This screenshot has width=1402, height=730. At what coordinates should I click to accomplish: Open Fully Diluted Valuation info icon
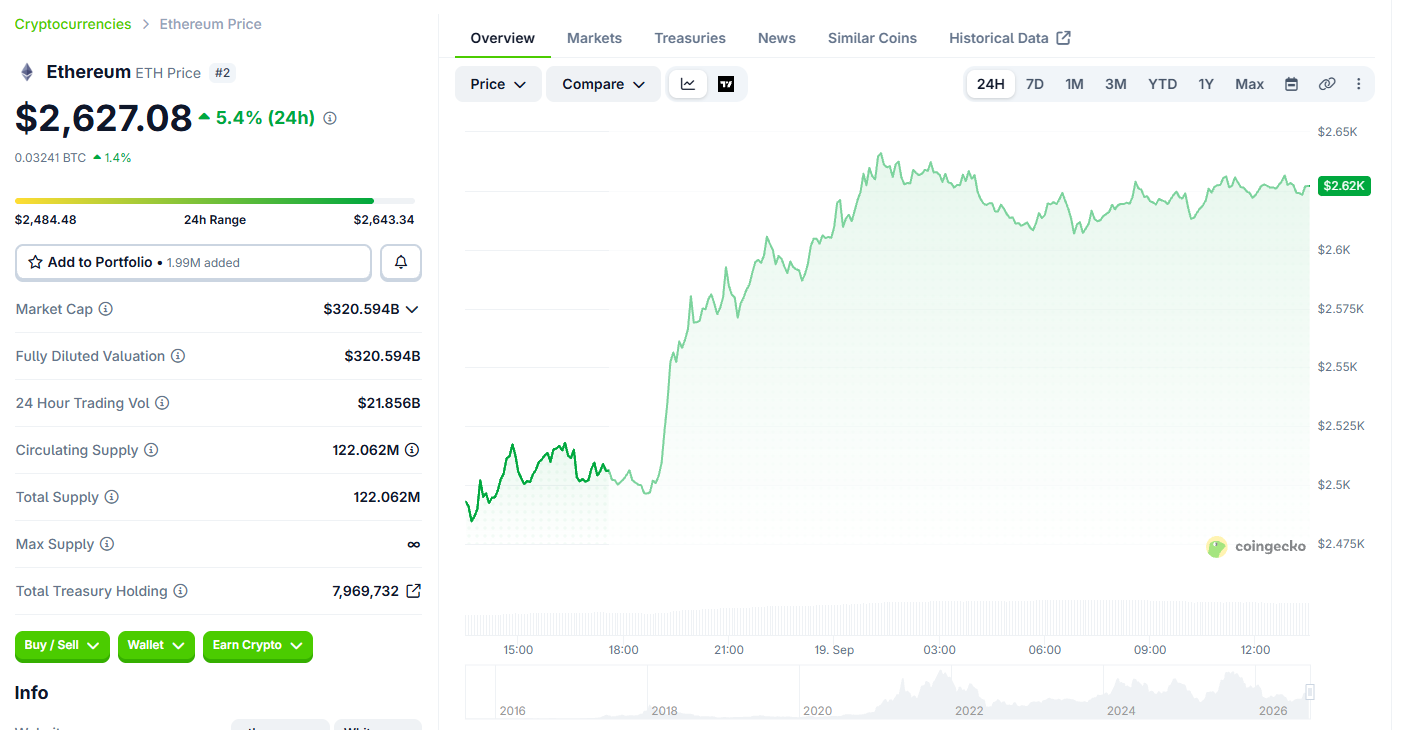(178, 356)
